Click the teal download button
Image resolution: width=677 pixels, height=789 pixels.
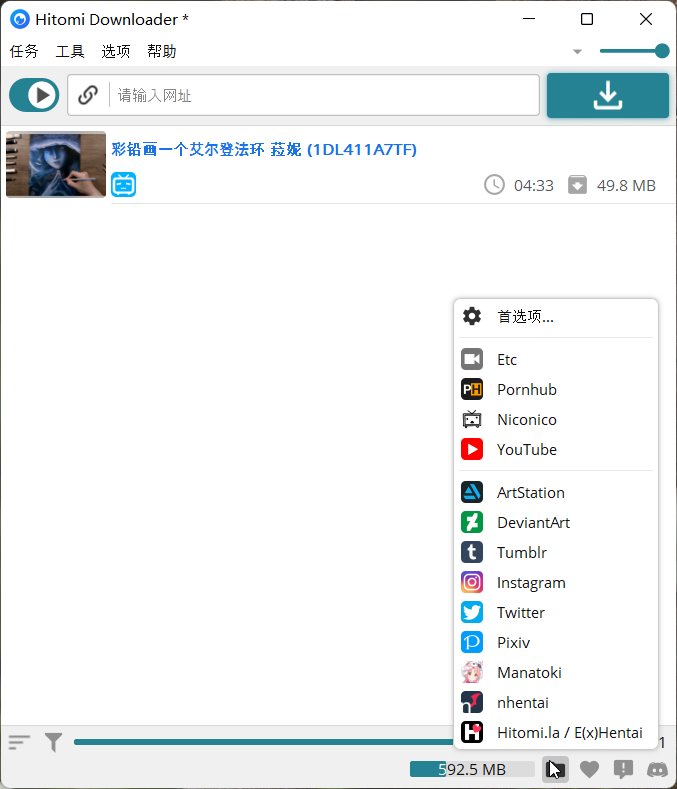(608, 95)
